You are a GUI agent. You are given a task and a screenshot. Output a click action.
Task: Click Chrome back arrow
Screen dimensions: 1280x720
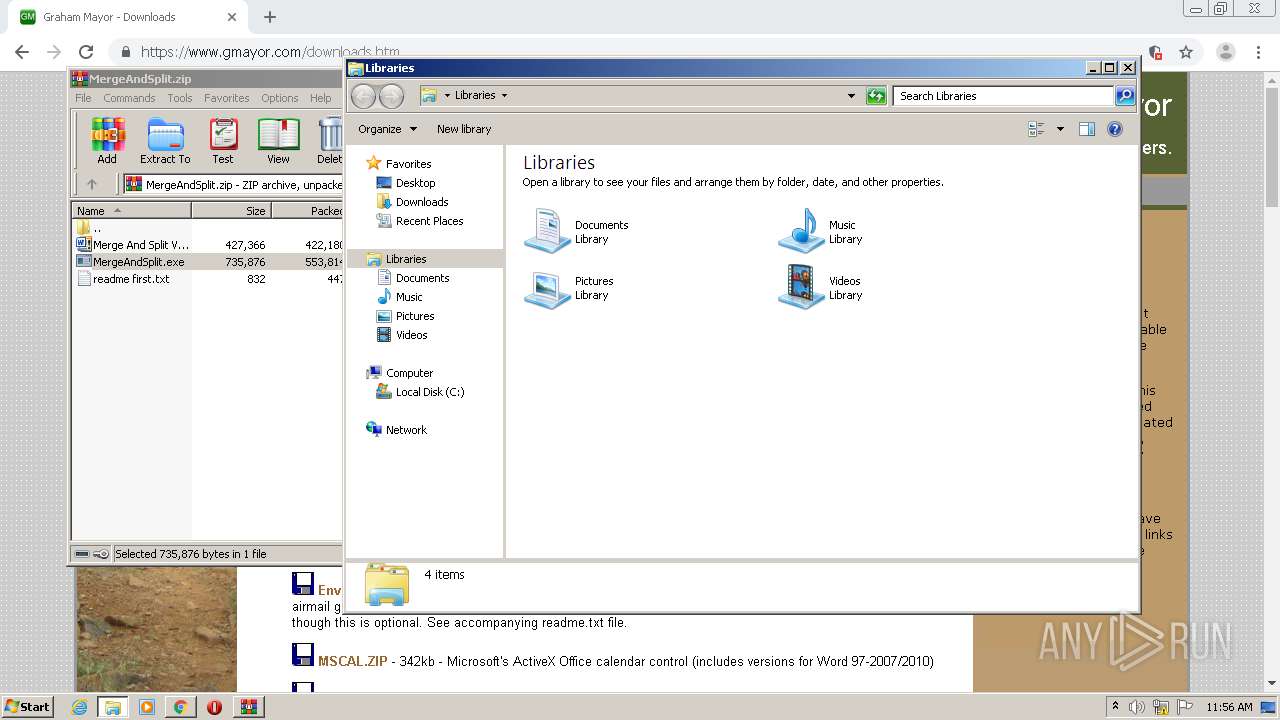point(22,52)
